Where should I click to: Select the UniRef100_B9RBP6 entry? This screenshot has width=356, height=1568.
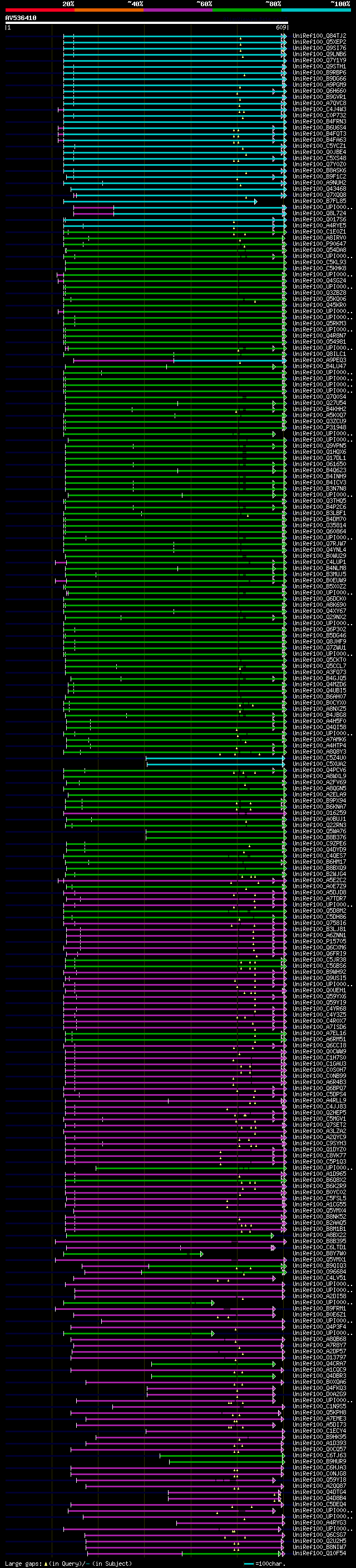pyautogui.click(x=319, y=72)
